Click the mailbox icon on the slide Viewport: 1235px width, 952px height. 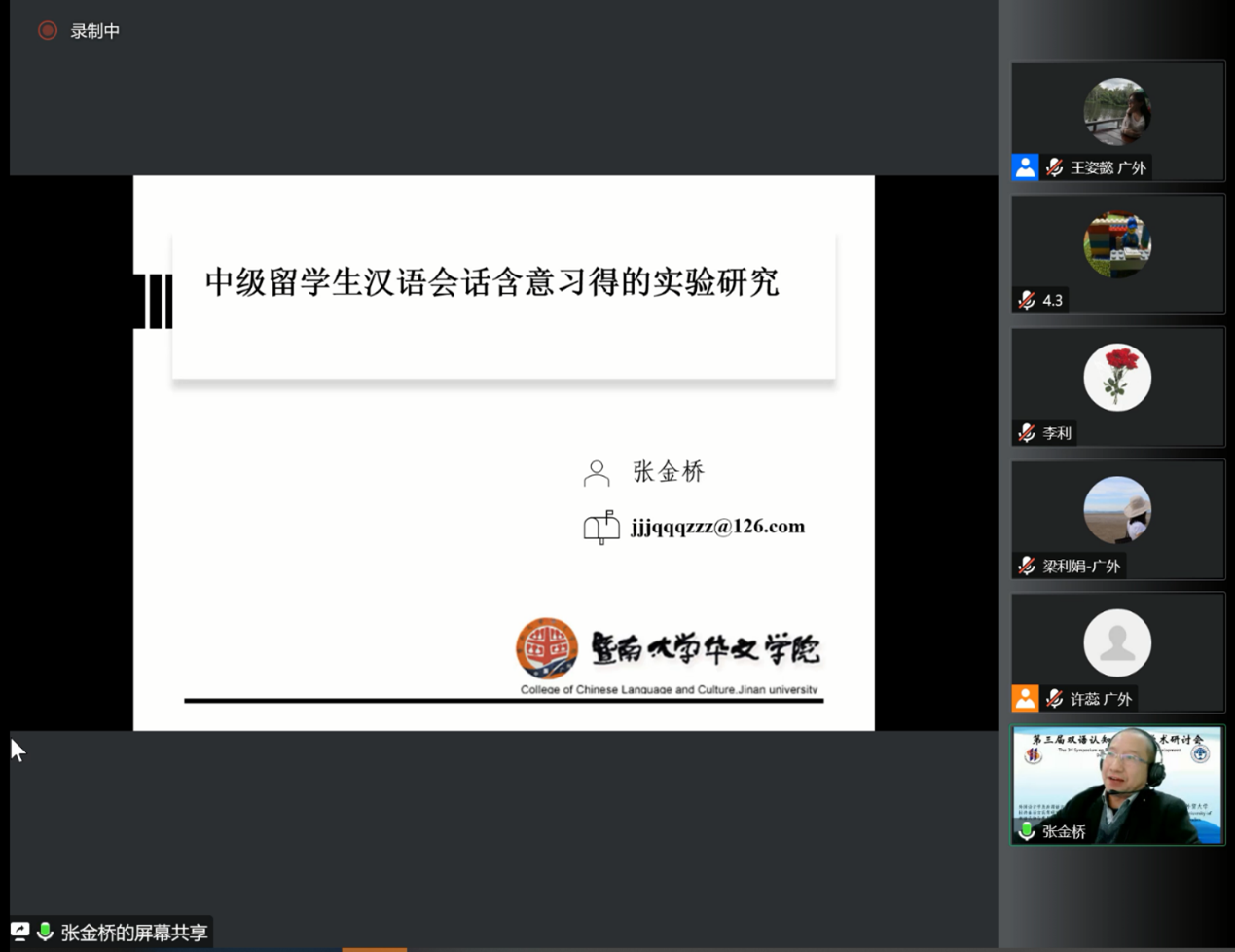point(600,527)
